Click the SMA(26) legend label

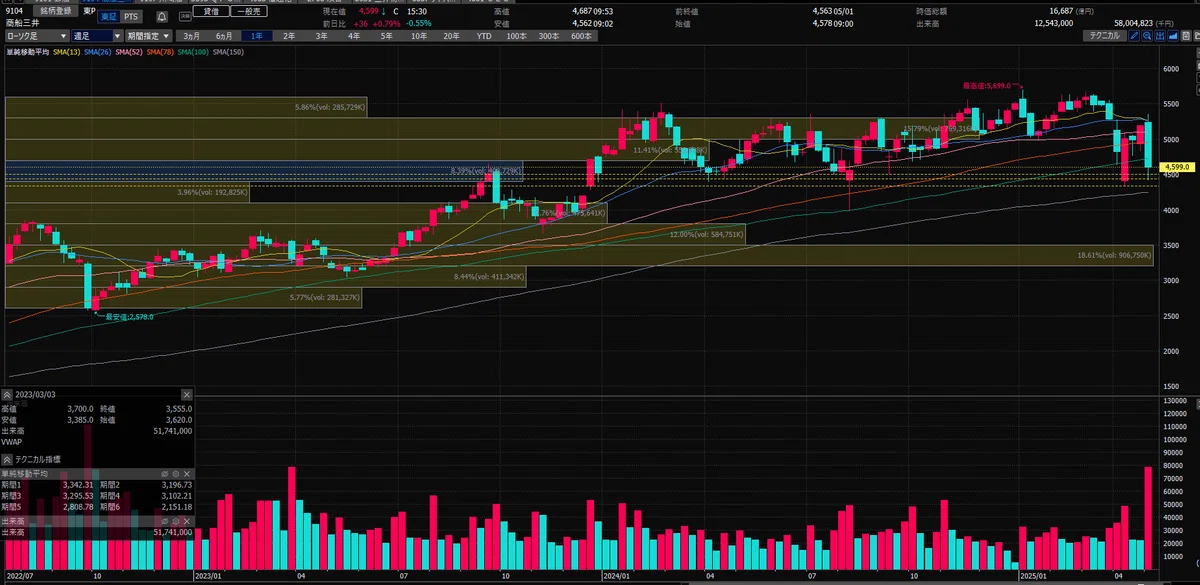point(98,50)
